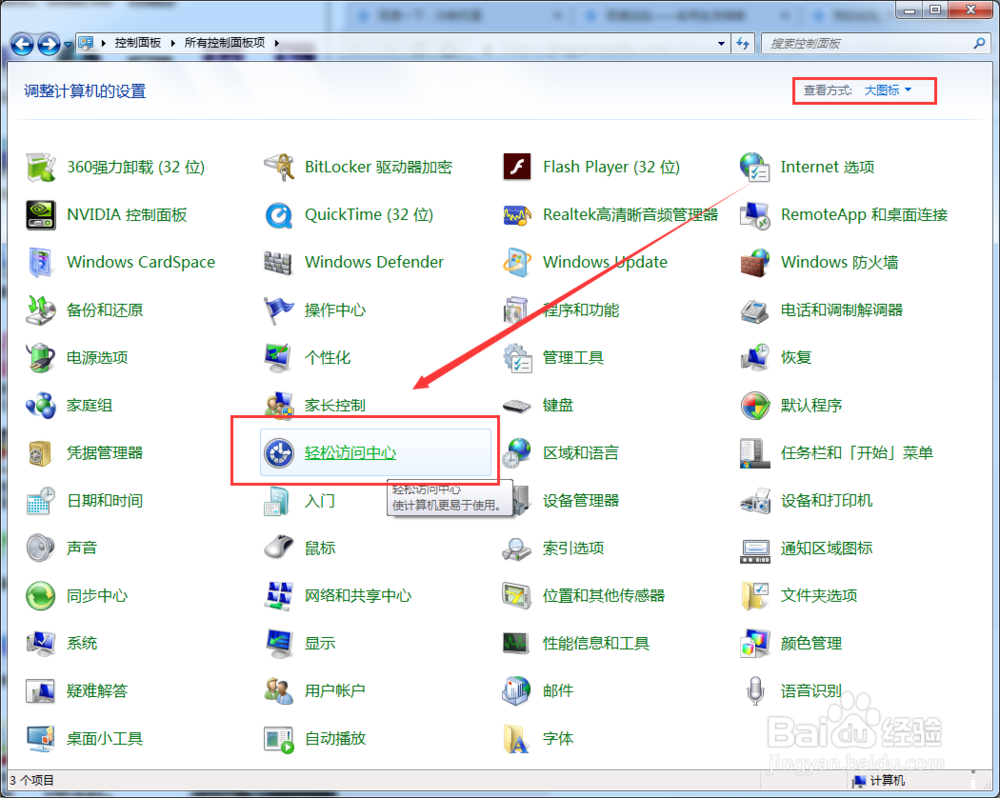Open 字体 fonts folder icon
The height and width of the screenshot is (798, 1000).
tap(517, 739)
